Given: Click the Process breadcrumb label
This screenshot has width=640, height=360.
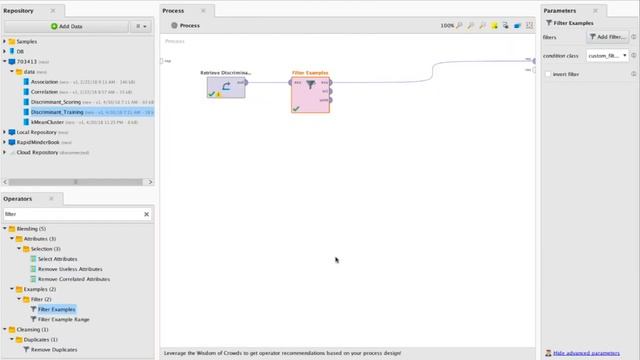Looking at the screenshot, I should pos(190,25).
